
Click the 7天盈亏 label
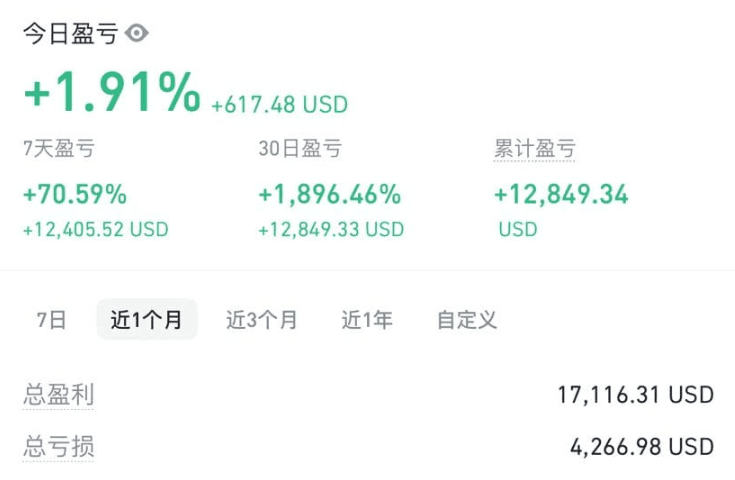click(x=60, y=149)
